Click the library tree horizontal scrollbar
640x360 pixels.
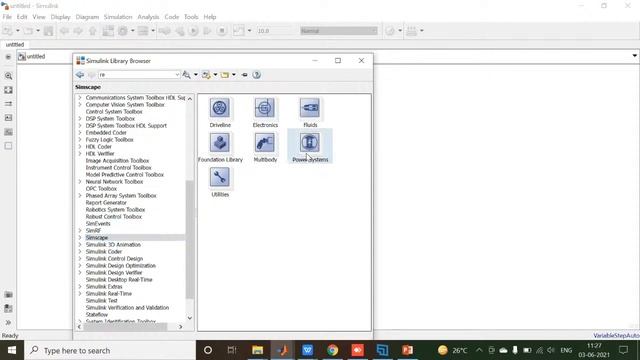pyautogui.click(x=124, y=327)
